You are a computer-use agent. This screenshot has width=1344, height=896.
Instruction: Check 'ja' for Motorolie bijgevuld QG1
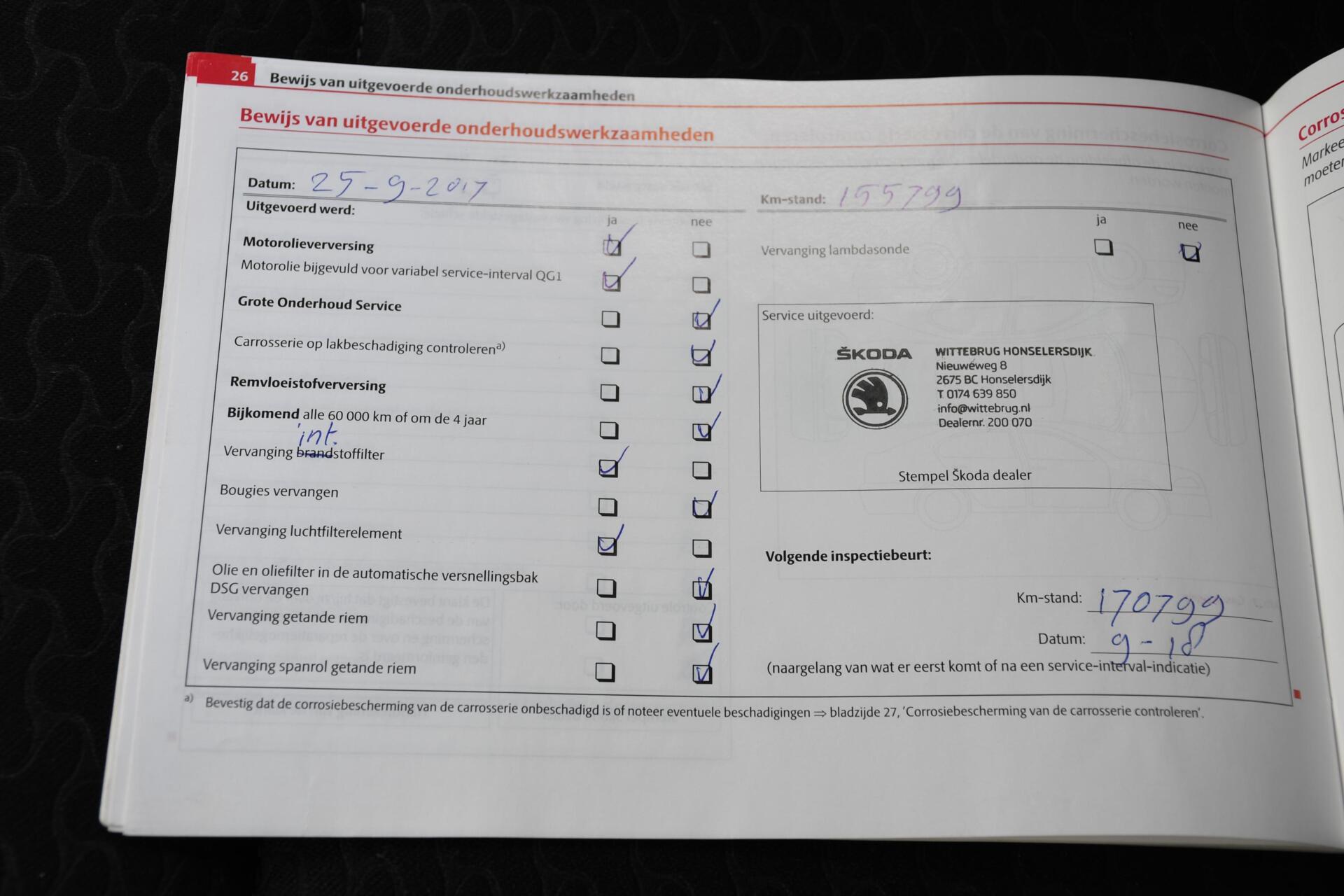point(611,282)
